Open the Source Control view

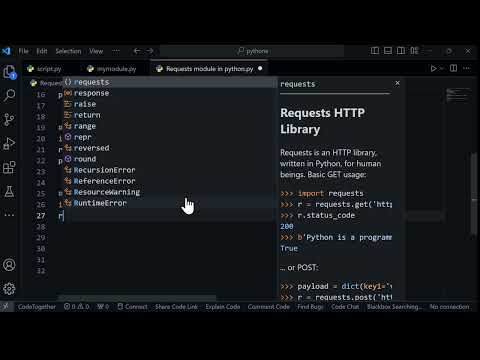9,119
